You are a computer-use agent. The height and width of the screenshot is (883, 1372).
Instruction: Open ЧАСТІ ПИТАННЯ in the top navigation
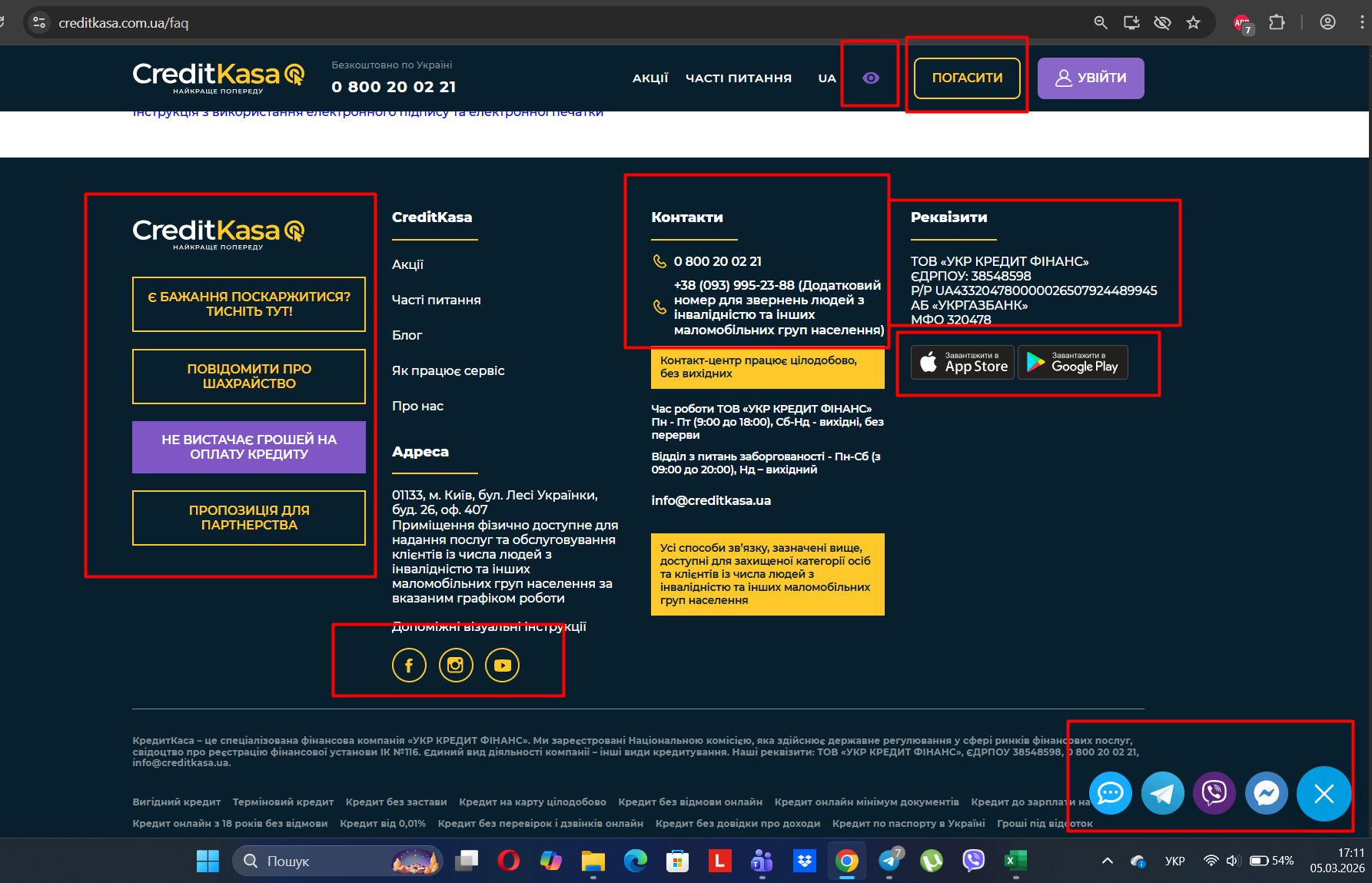pyautogui.click(x=739, y=78)
